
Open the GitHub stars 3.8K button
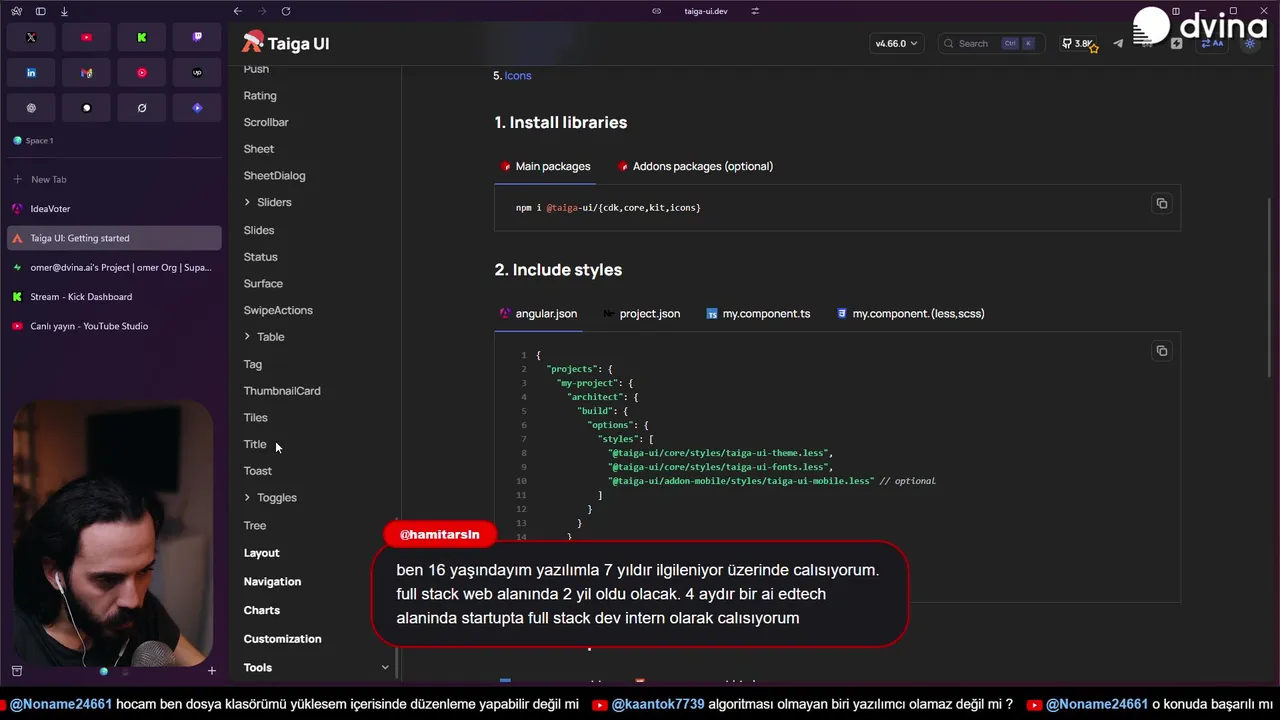tap(1080, 44)
